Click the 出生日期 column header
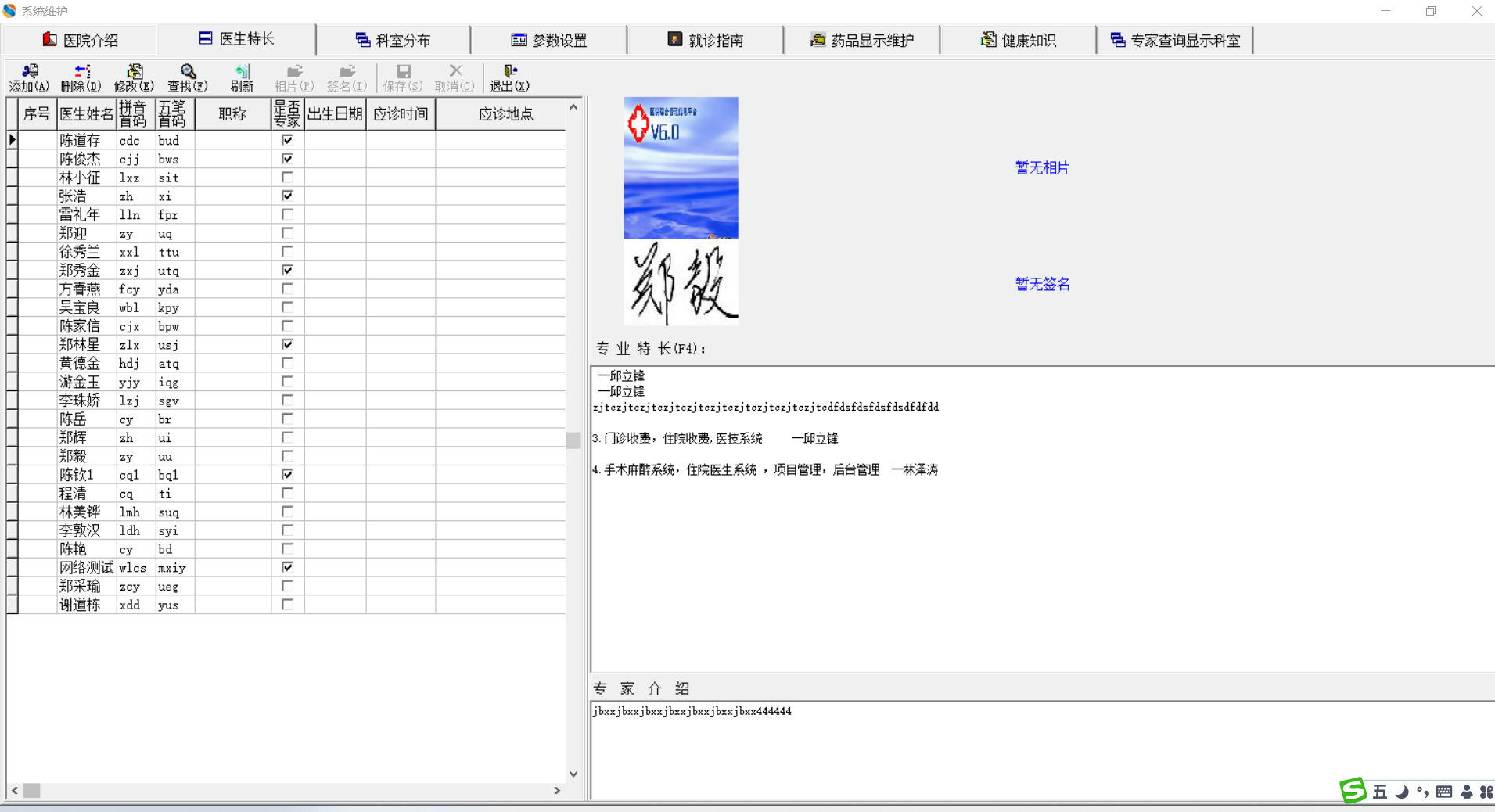 [x=335, y=114]
